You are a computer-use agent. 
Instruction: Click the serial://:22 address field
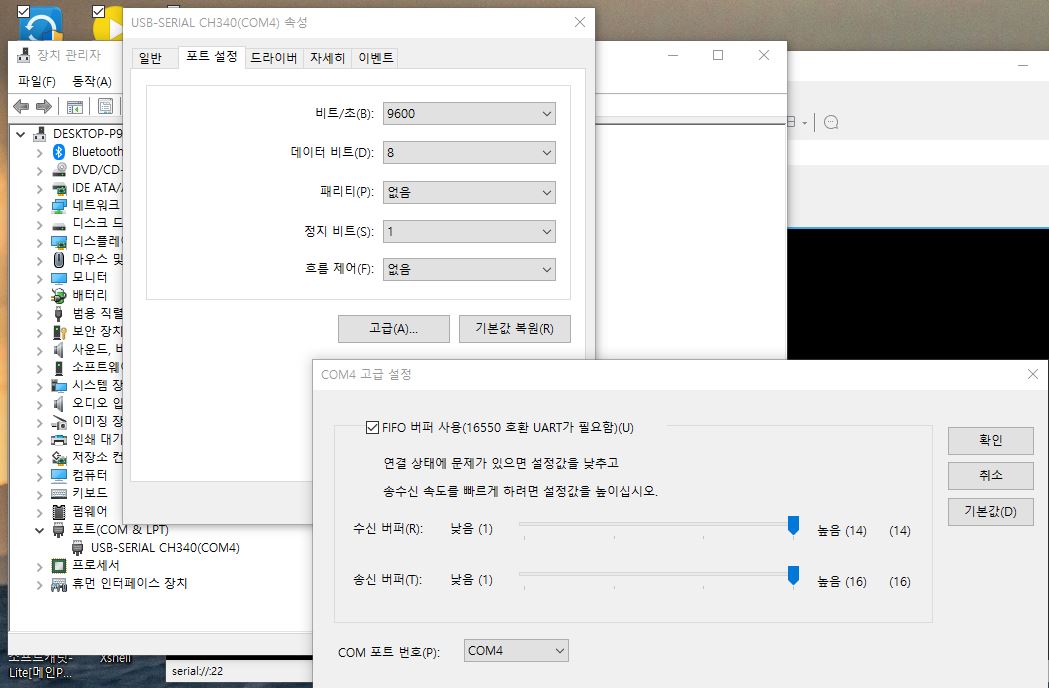[240, 671]
